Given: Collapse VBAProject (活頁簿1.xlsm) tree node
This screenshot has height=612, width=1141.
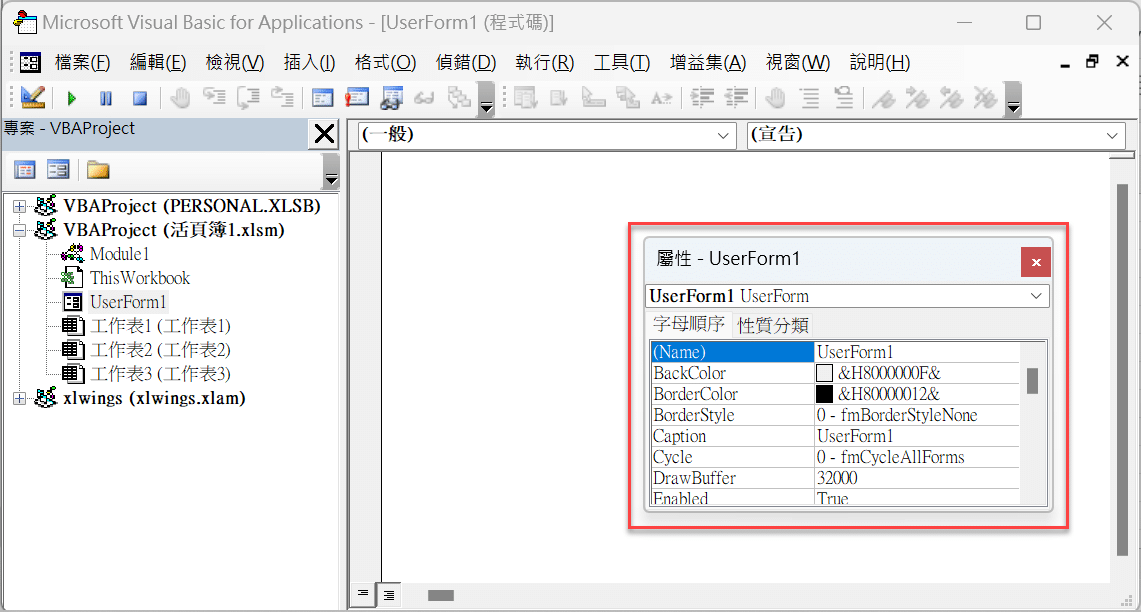Looking at the screenshot, I should 20,231.
